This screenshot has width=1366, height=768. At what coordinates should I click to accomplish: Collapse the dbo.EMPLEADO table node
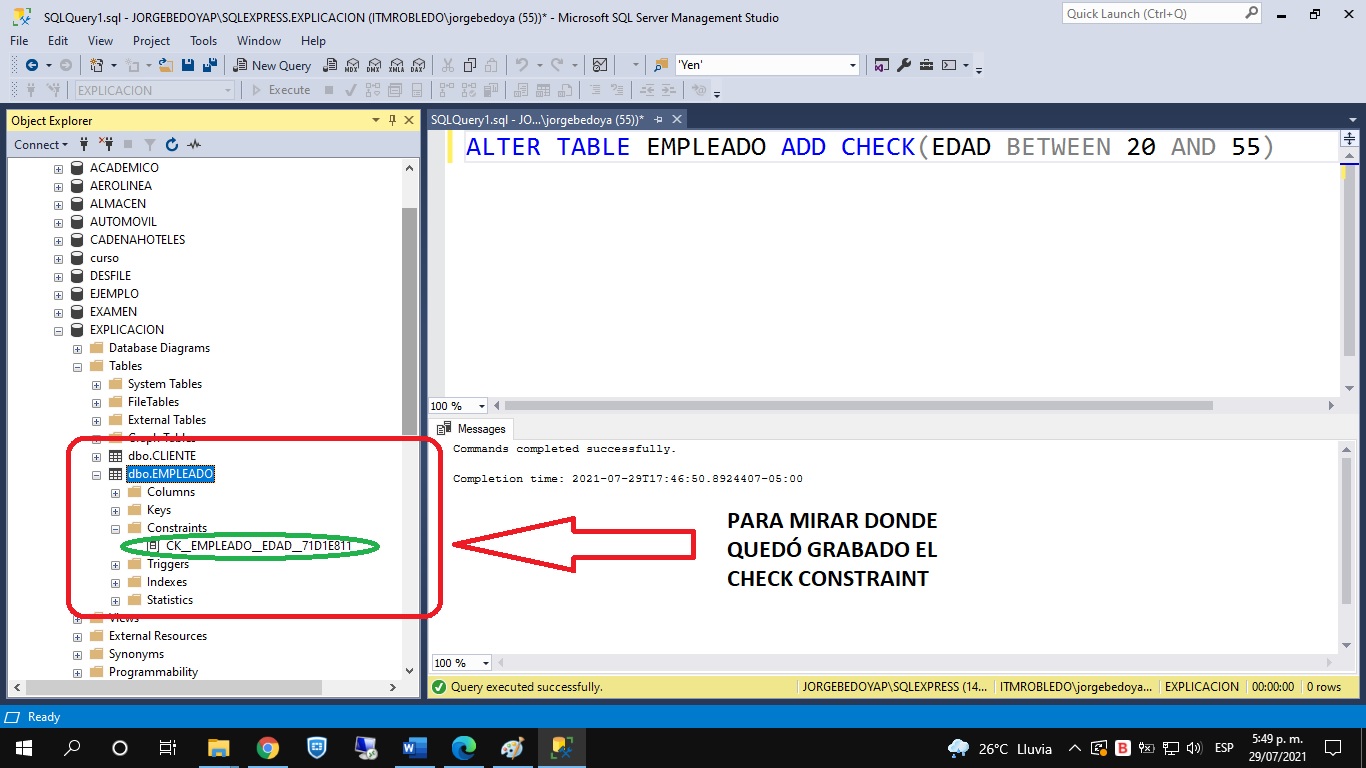(96, 474)
